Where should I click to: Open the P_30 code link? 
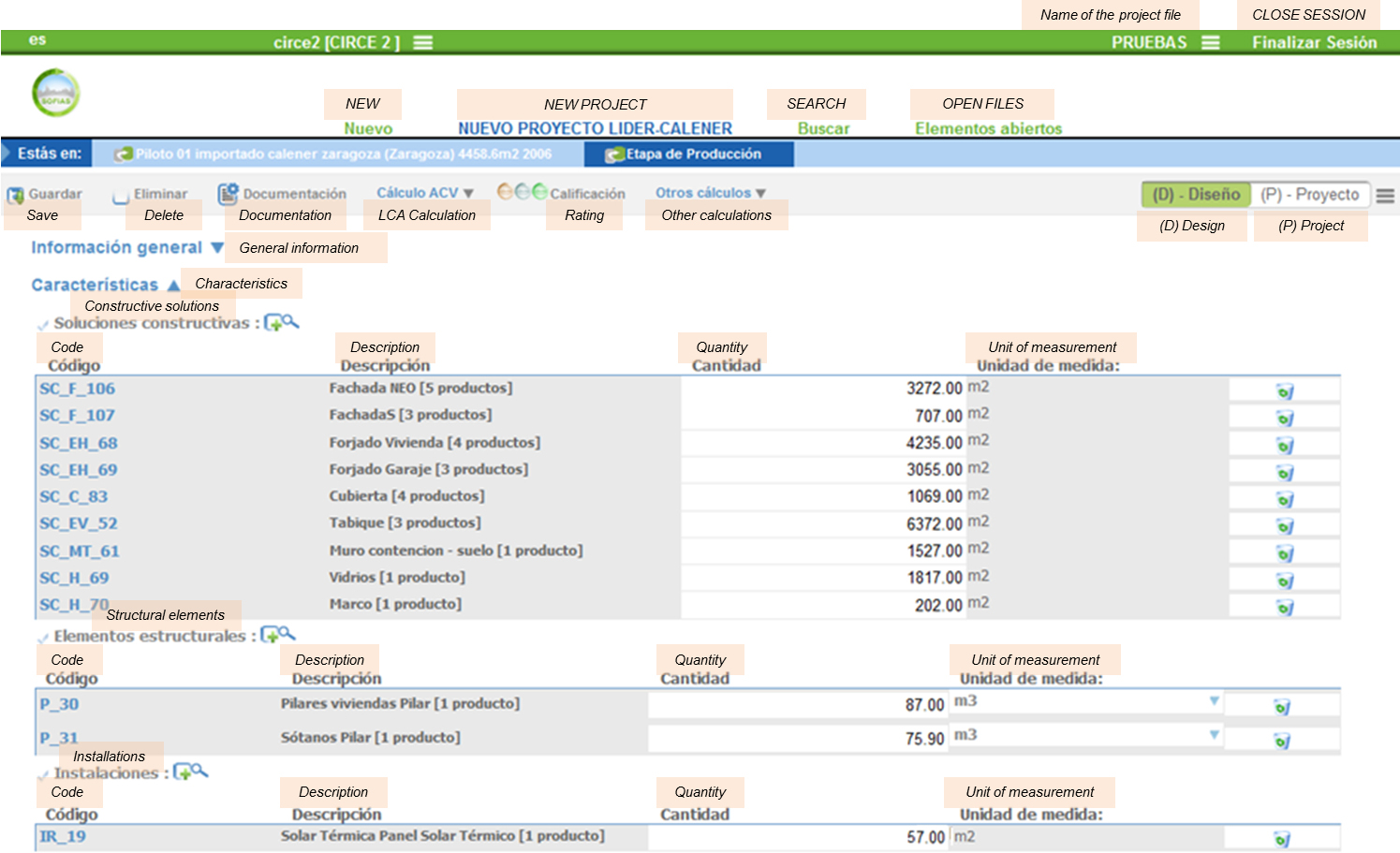59,704
